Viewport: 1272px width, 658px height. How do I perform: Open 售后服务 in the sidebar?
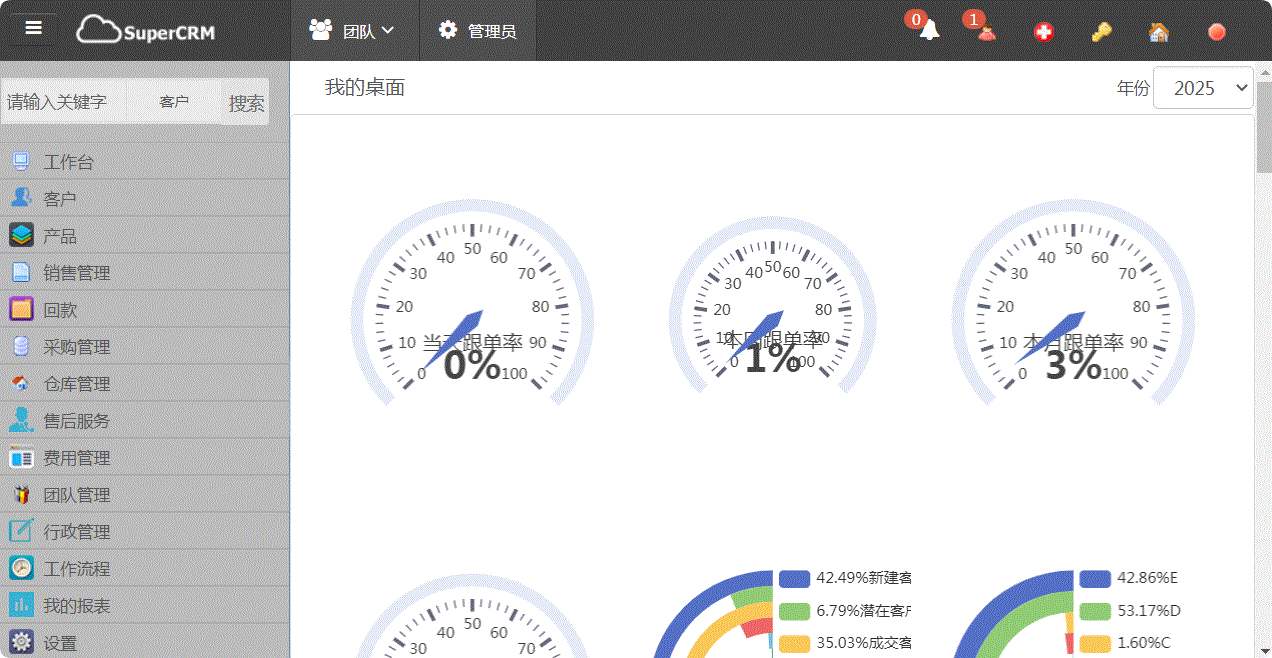pos(145,421)
